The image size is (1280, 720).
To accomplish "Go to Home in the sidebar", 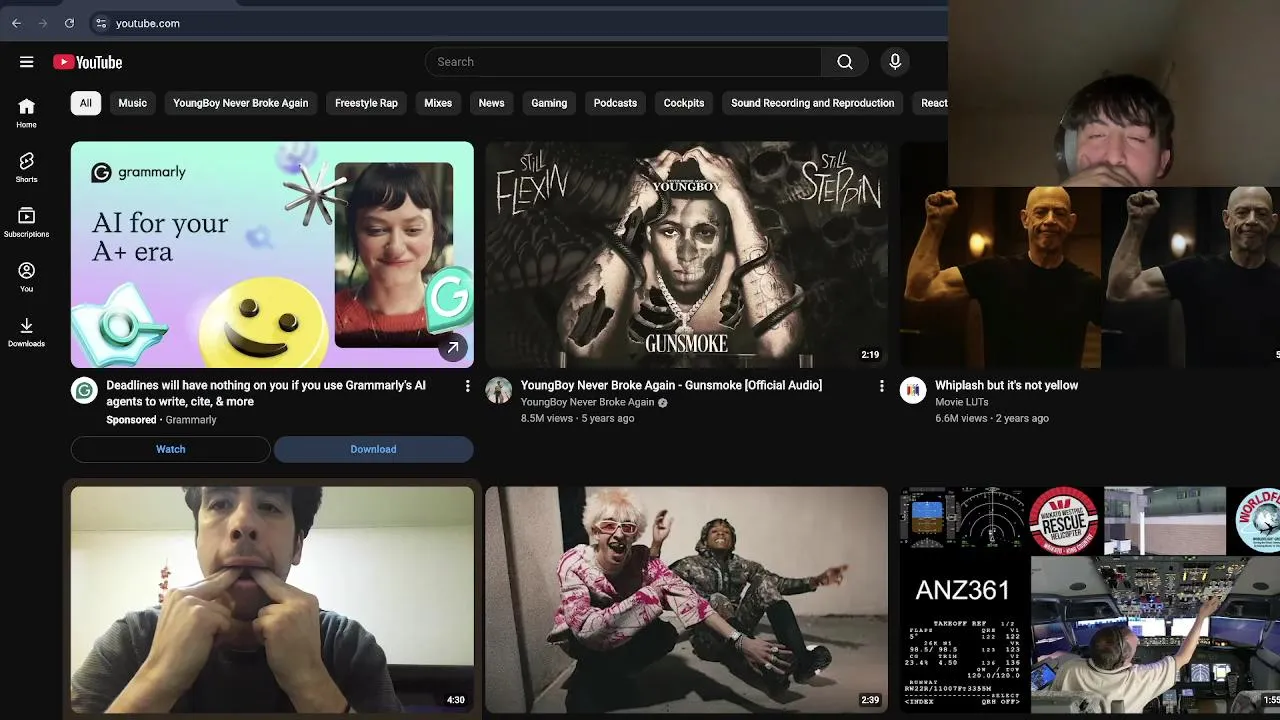I will coord(26,113).
